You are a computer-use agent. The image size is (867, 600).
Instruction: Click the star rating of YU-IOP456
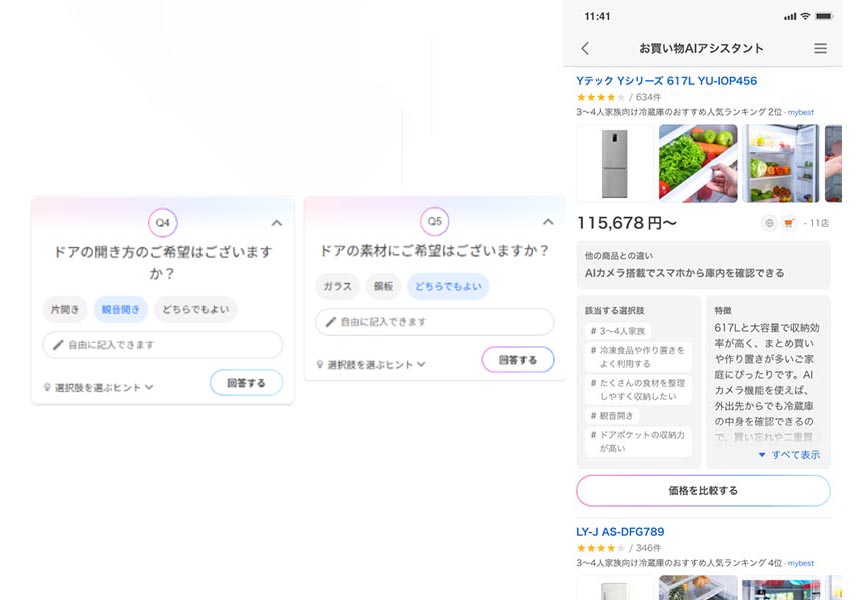tap(601, 97)
